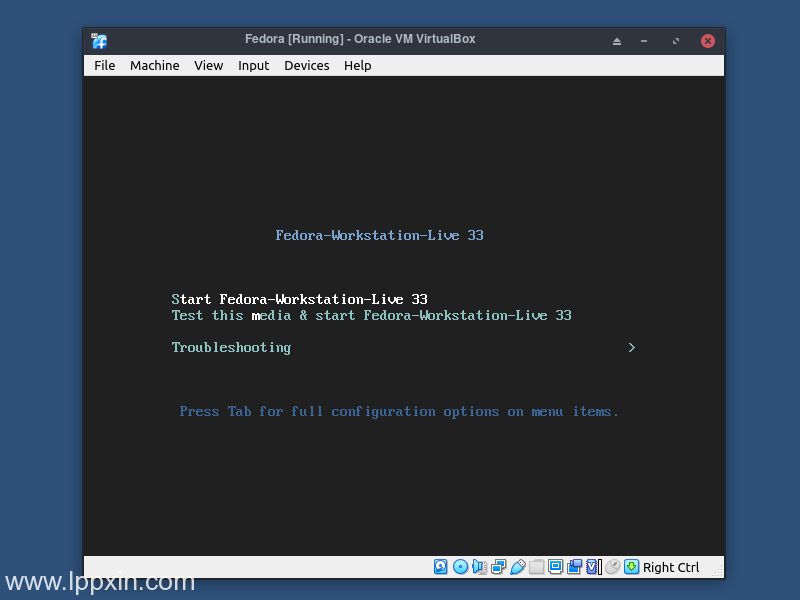Close the Fedora VirtualBox window
800x600 pixels.
pos(708,41)
